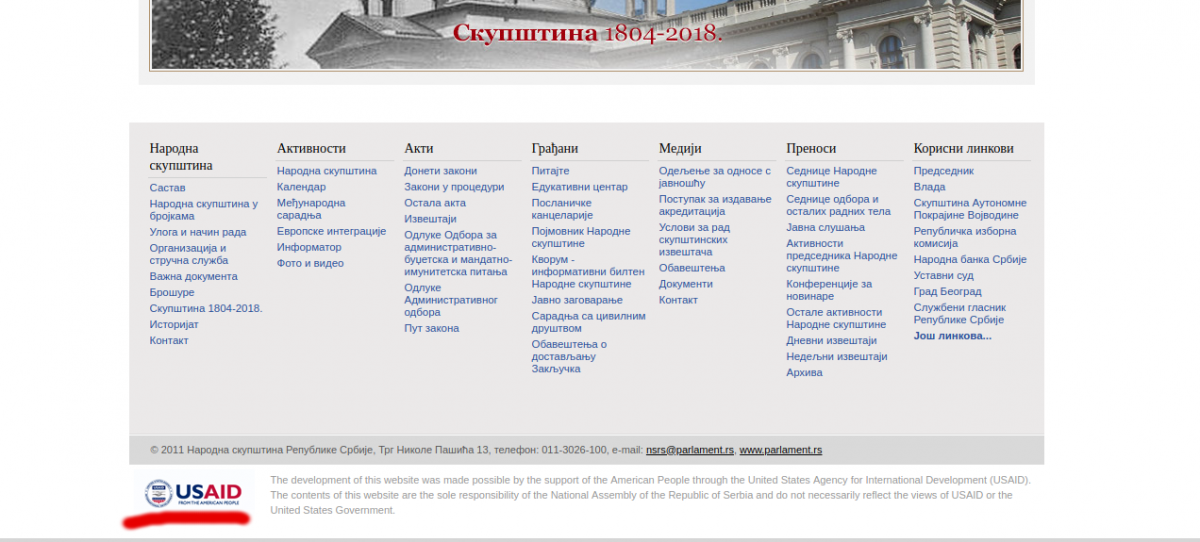Open the Пут закона link
The width and height of the screenshot is (1200, 542).
pyautogui.click(x=432, y=328)
